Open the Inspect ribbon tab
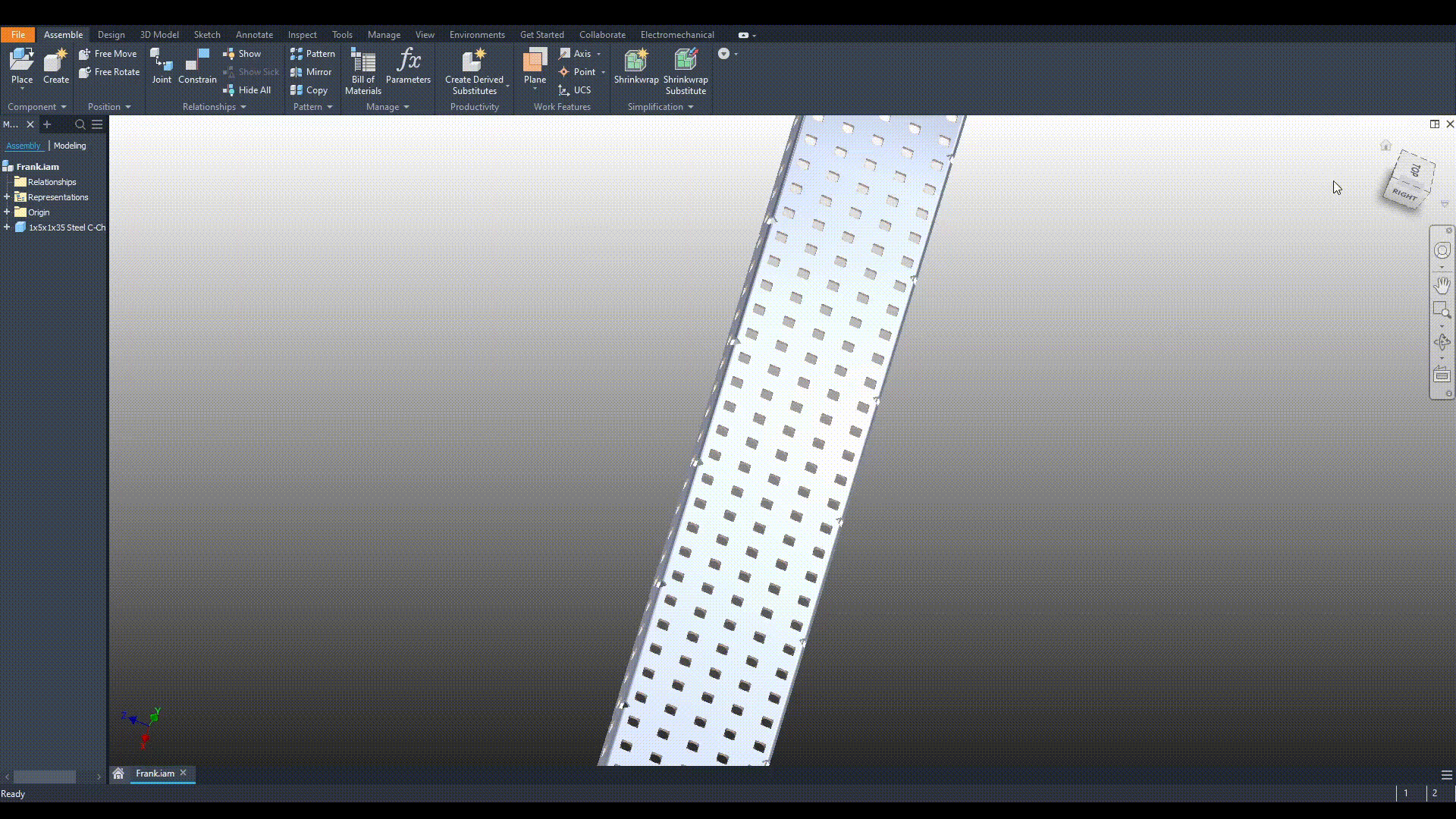 [x=302, y=35]
